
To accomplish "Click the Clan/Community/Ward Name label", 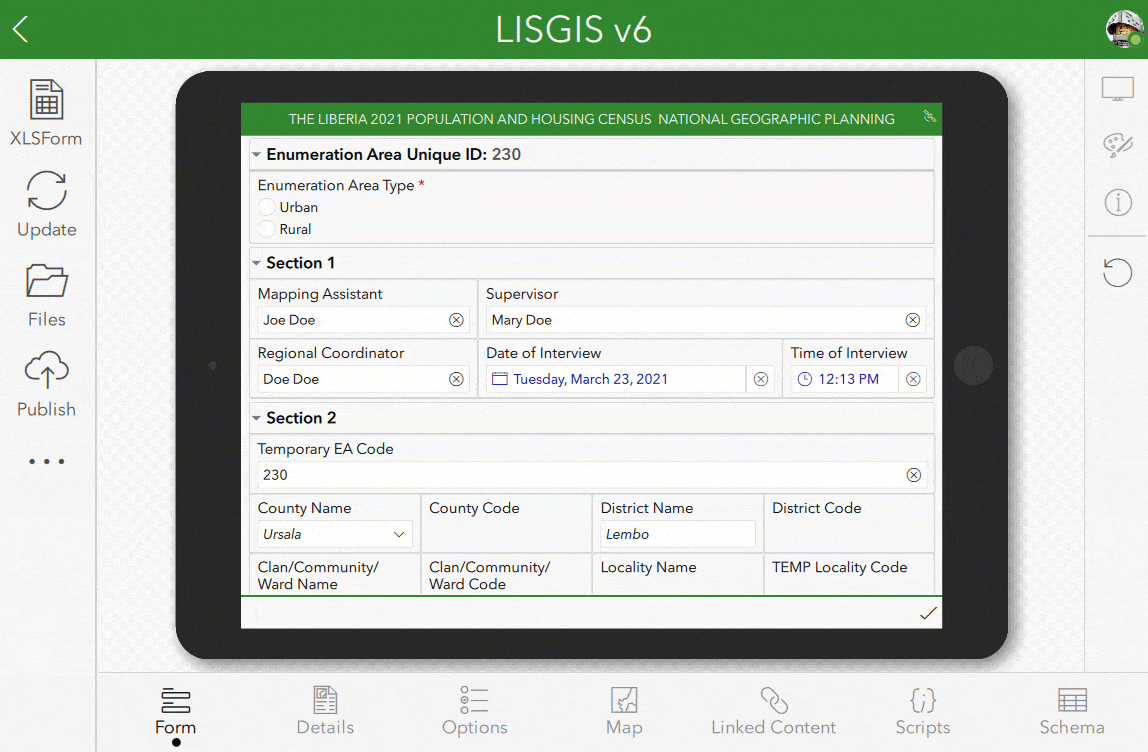I will coord(318,576).
